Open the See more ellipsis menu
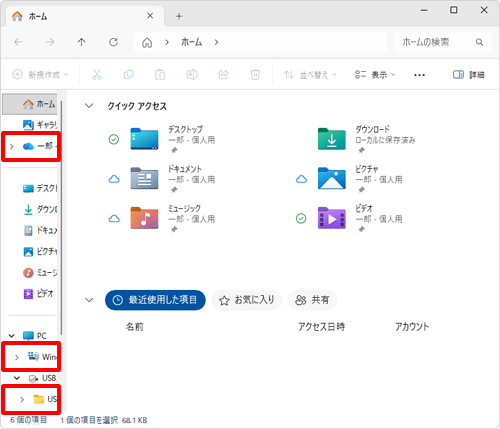Image resolution: width=500 pixels, height=429 pixels. point(419,75)
